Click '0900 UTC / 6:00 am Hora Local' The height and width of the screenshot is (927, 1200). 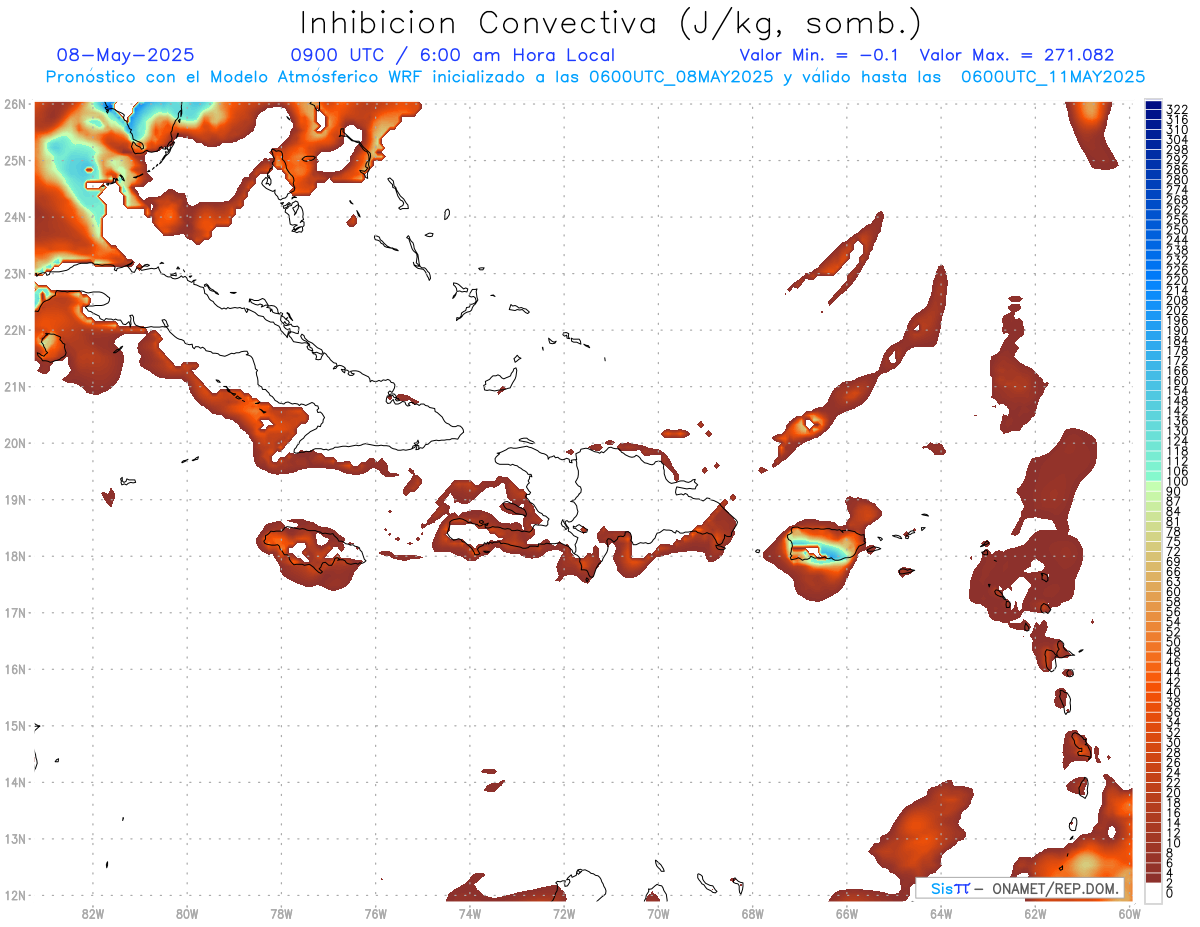tap(453, 55)
